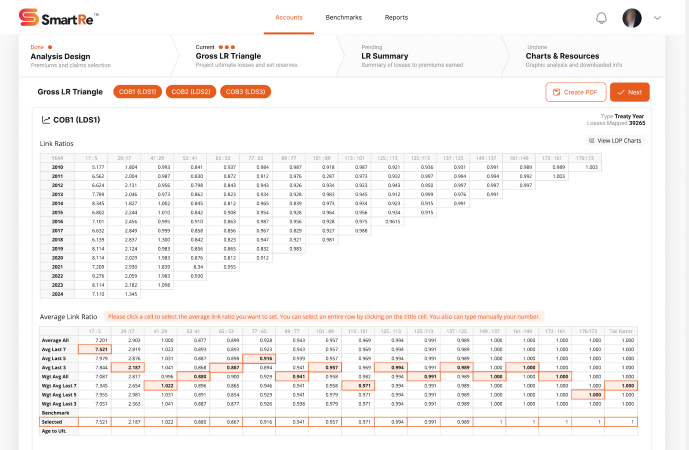Open View LDP Charts

pyautogui.click(x=614, y=141)
